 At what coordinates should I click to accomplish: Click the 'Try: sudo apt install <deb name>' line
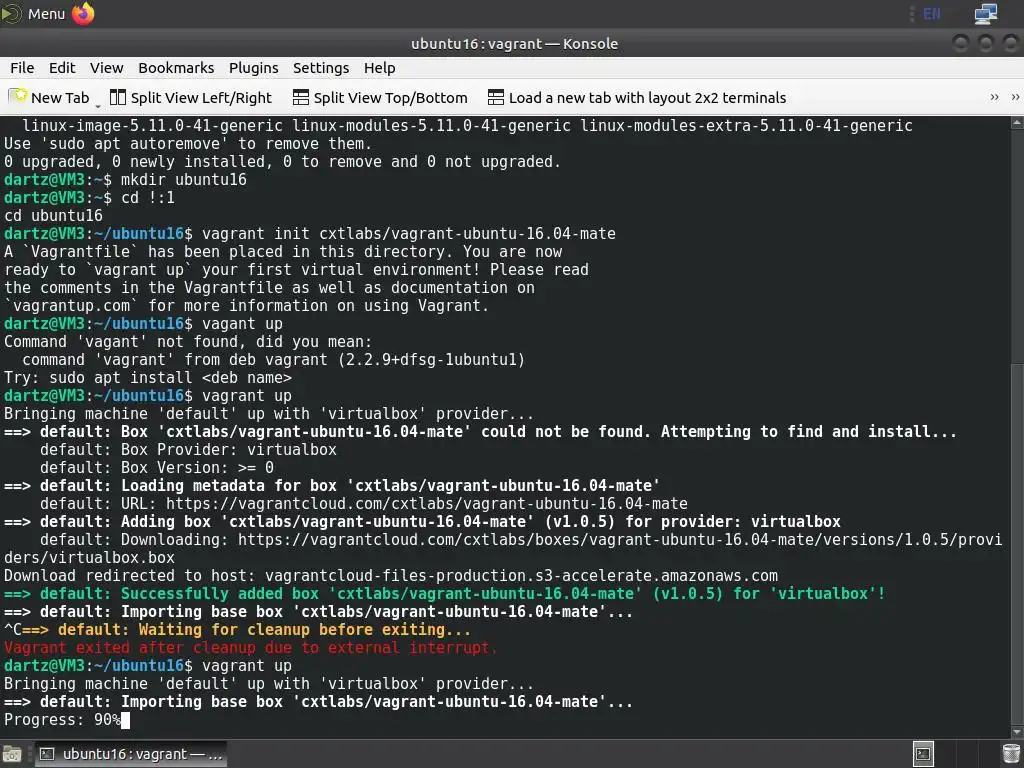pos(148,377)
